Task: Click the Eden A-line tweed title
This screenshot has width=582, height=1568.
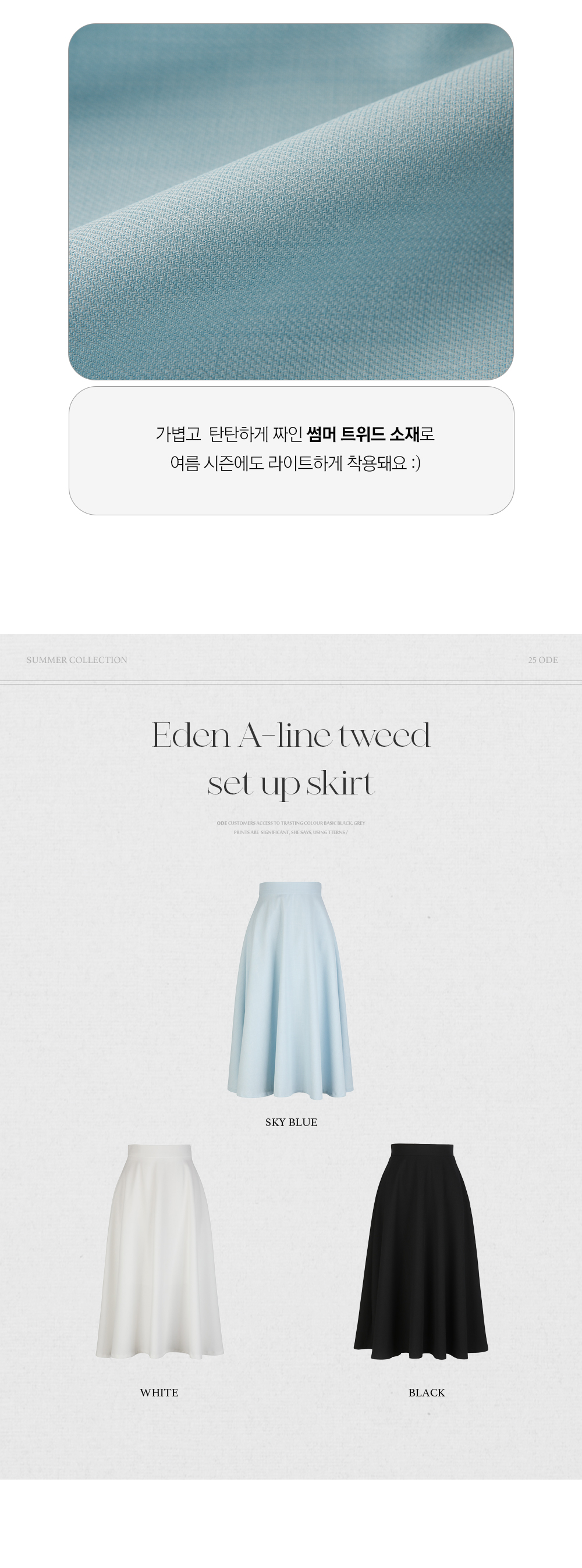Action: 292,735
